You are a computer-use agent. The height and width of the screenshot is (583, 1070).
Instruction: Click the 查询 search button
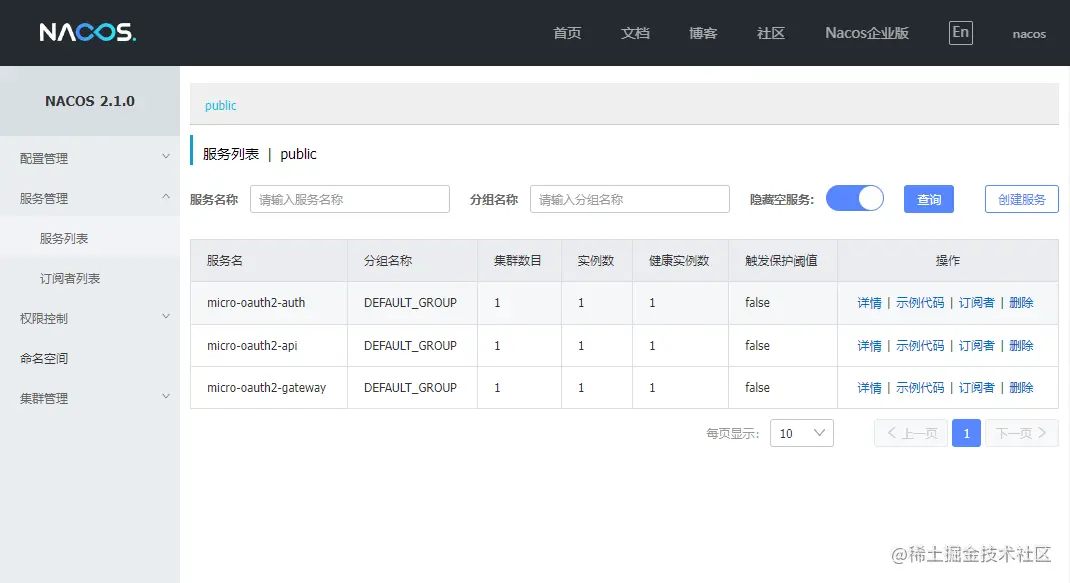(x=928, y=199)
